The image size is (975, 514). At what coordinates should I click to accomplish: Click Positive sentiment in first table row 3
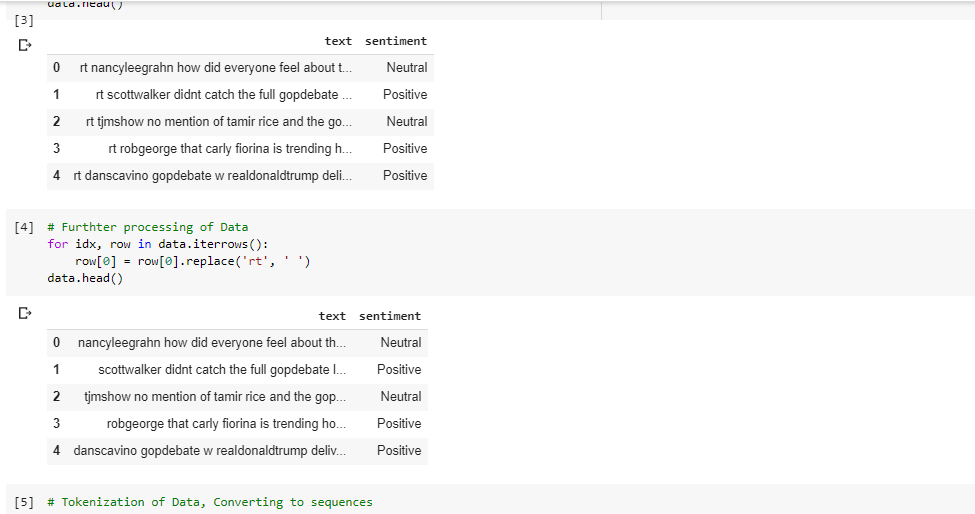(405, 149)
